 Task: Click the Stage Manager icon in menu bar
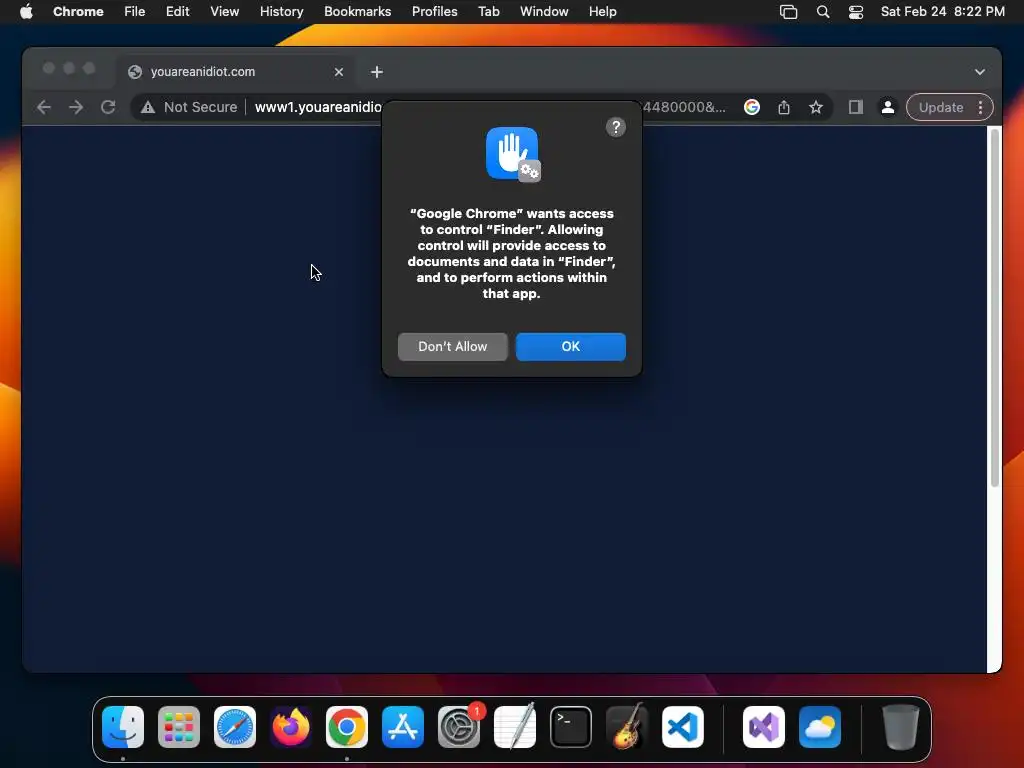click(x=789, y=12)
